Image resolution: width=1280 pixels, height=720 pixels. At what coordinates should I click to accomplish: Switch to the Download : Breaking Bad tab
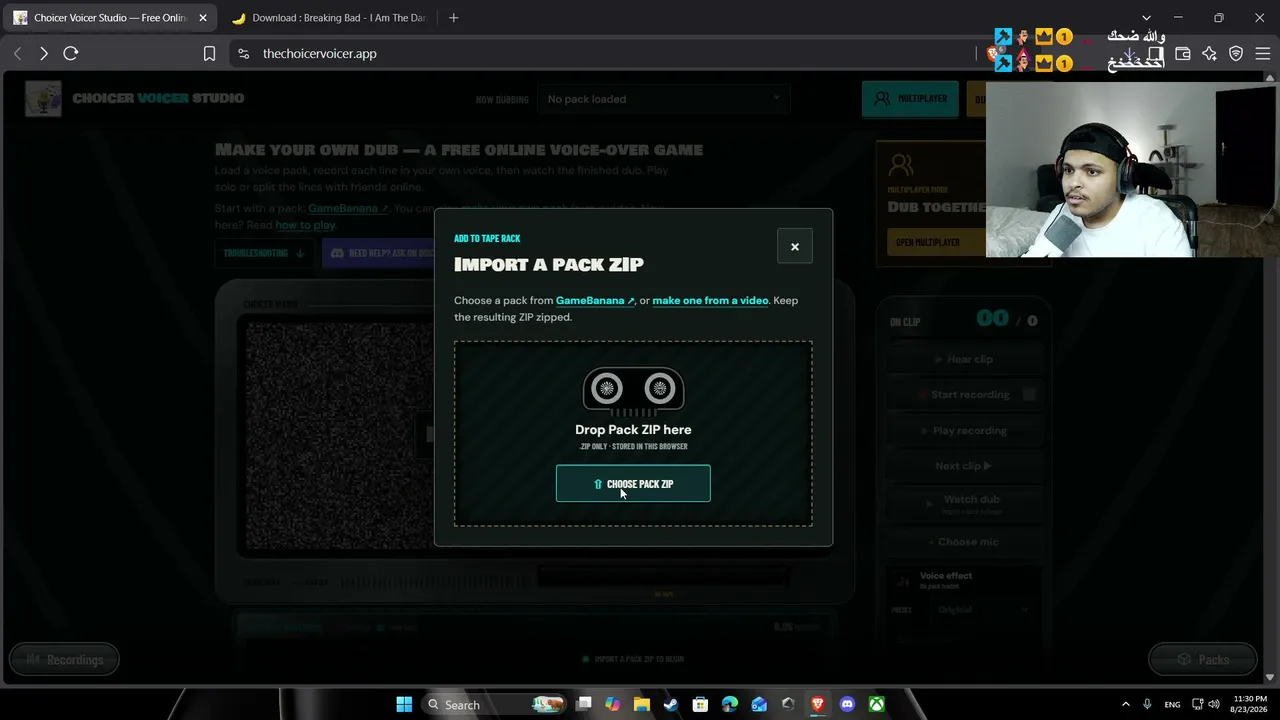328,18
